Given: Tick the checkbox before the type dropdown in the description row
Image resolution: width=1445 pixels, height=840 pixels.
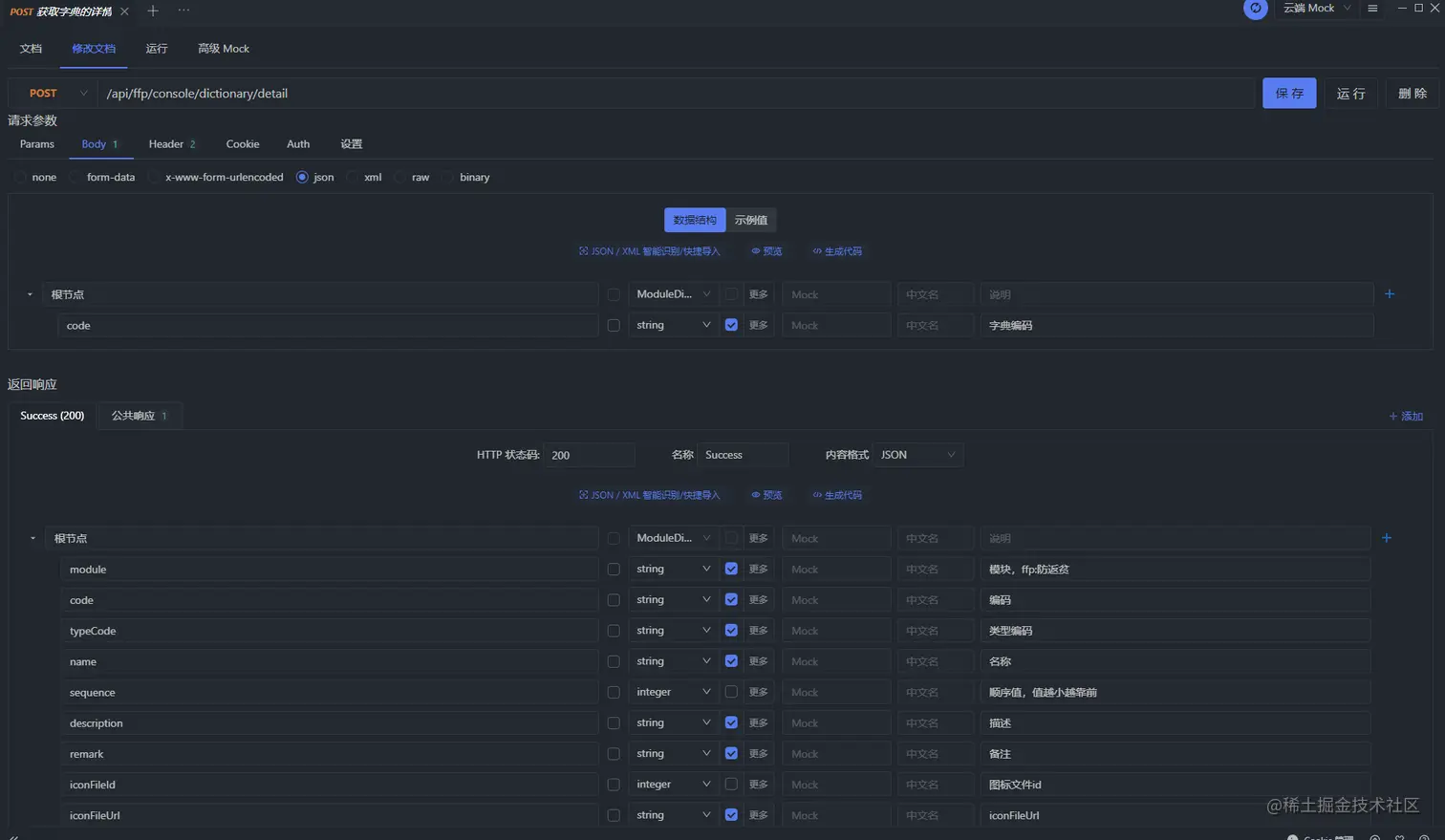Looking at the screenshot, I should [x=614, y=723].
